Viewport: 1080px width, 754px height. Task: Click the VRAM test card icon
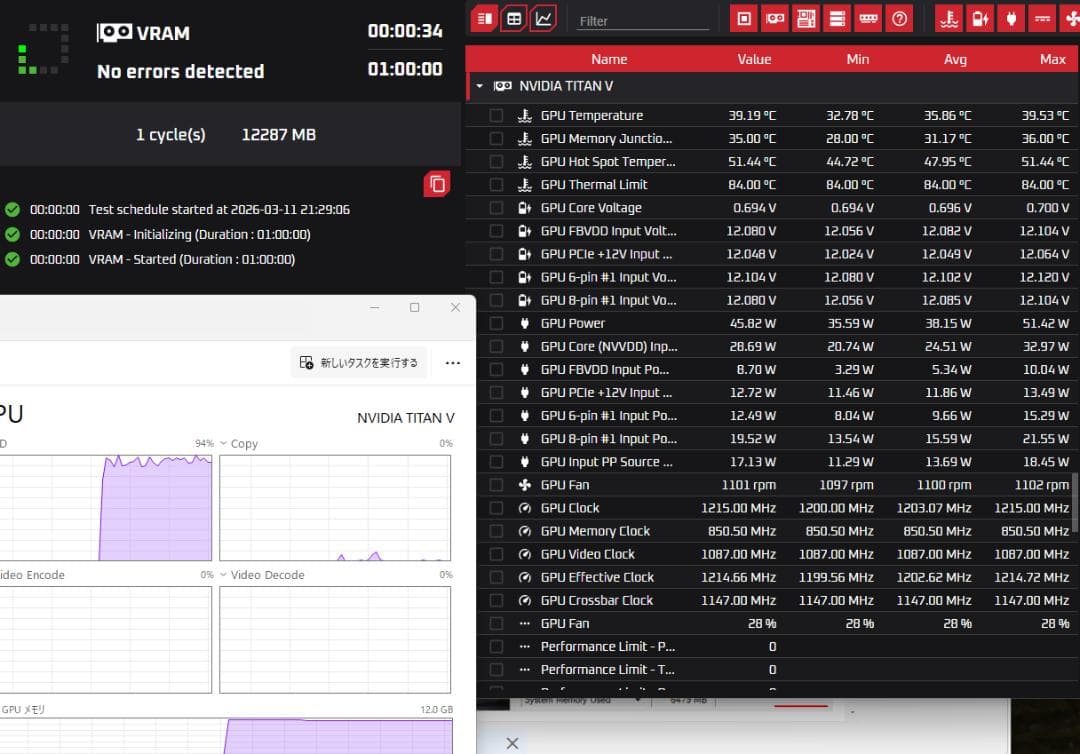114,32
